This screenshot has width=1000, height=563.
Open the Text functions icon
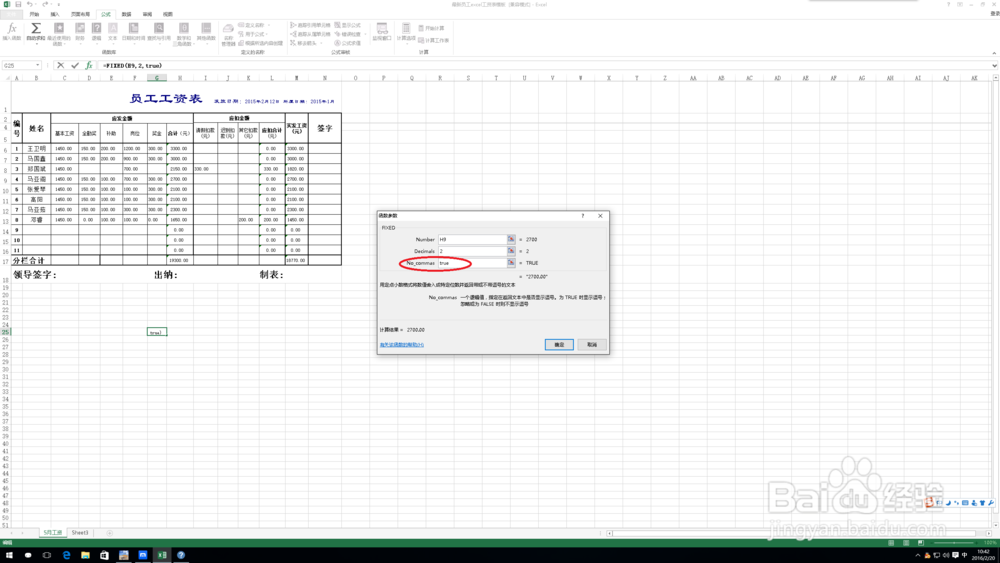pyautogui.click(x=113, y=29)
